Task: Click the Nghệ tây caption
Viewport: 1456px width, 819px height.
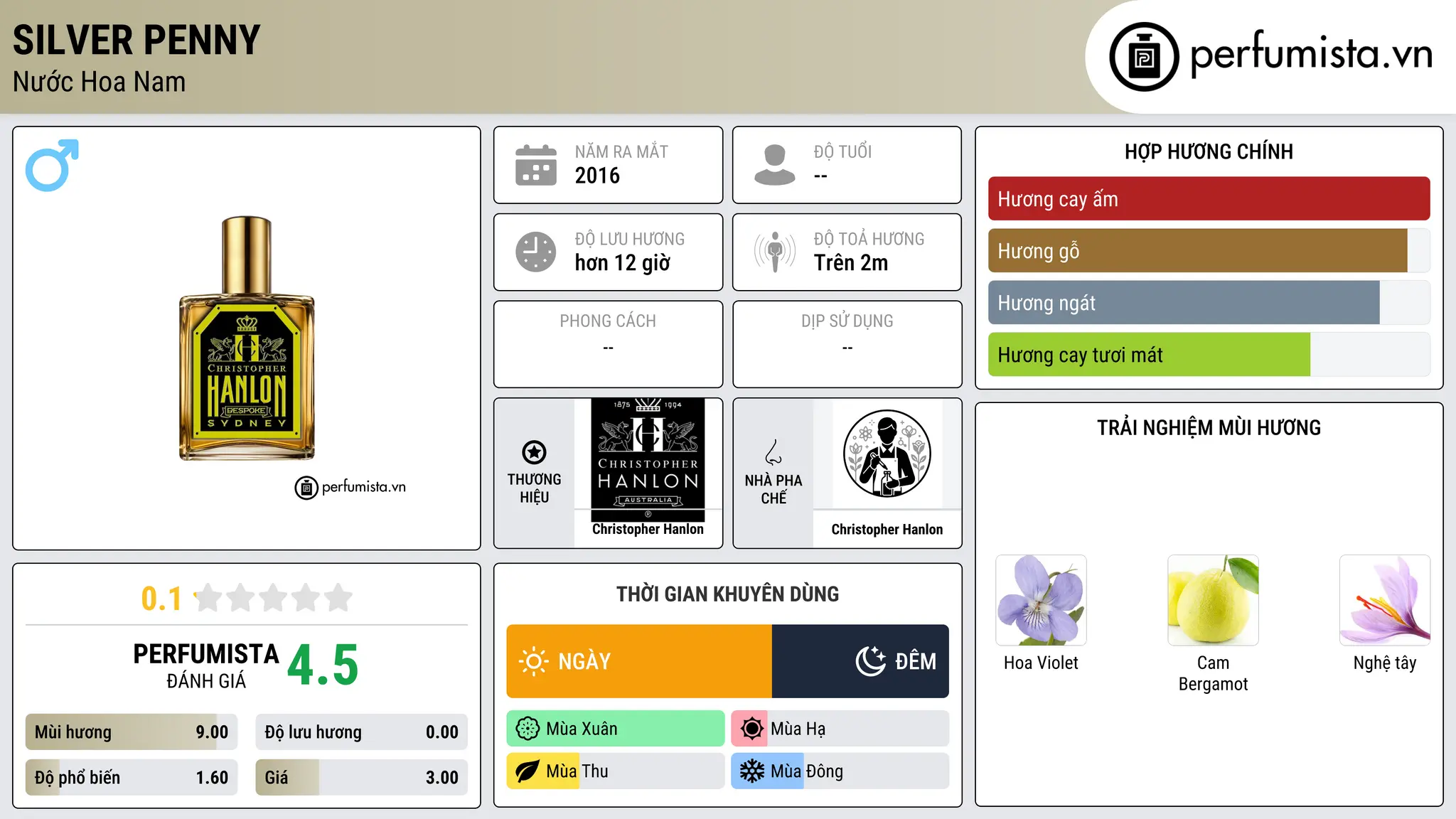Action: coord(1385,663)
